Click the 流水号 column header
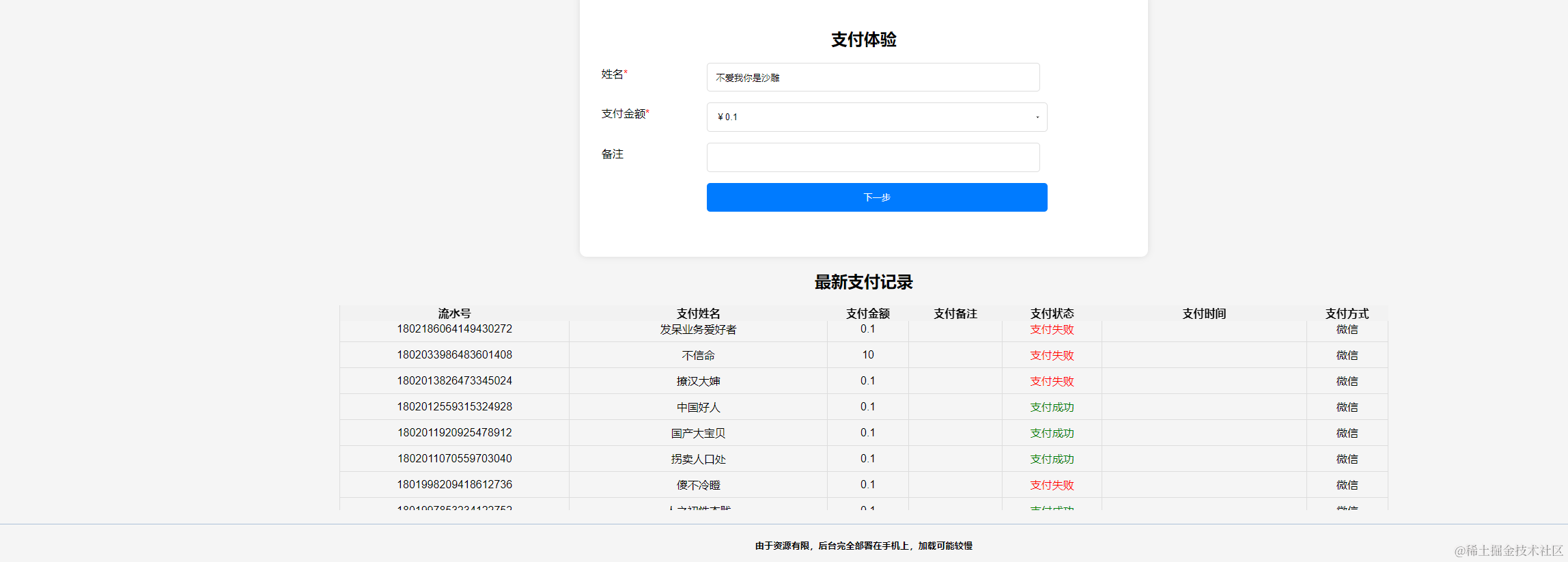The height and width of the screenshot is (562, 1568). tap(454, 313)
